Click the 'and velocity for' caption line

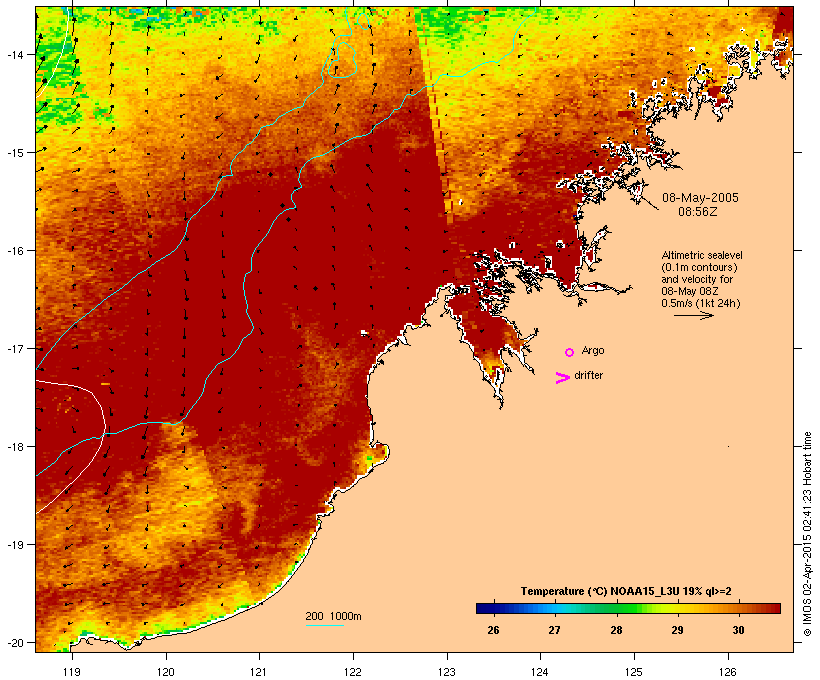click(x=697, y=279)
